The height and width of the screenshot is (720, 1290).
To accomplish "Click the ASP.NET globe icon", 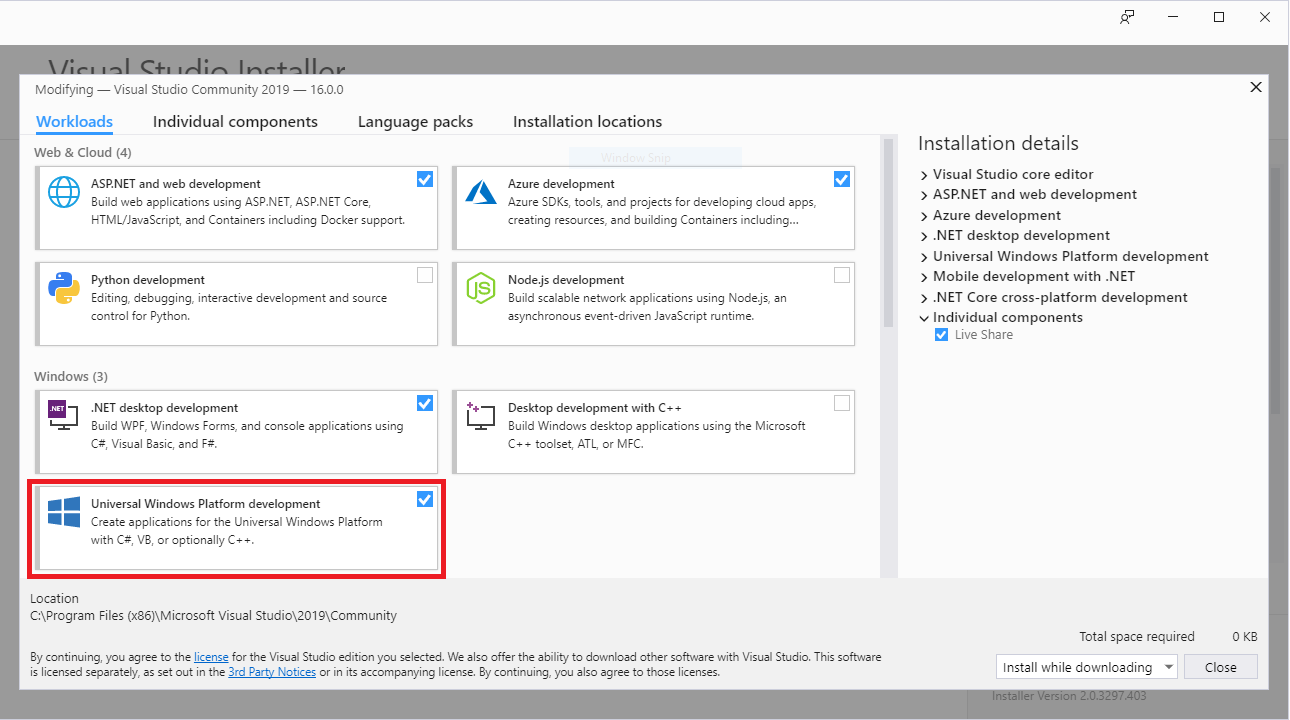I will (64, 192).
